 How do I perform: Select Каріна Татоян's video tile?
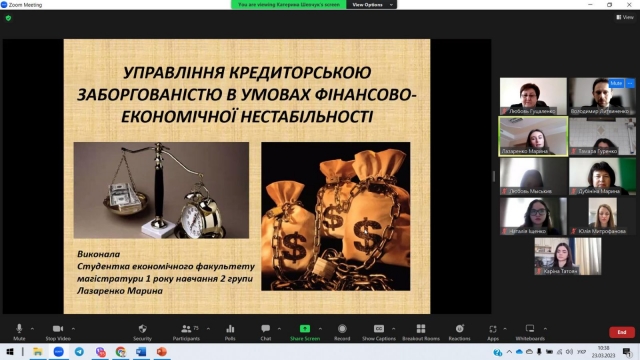click(x=568, y=256)
